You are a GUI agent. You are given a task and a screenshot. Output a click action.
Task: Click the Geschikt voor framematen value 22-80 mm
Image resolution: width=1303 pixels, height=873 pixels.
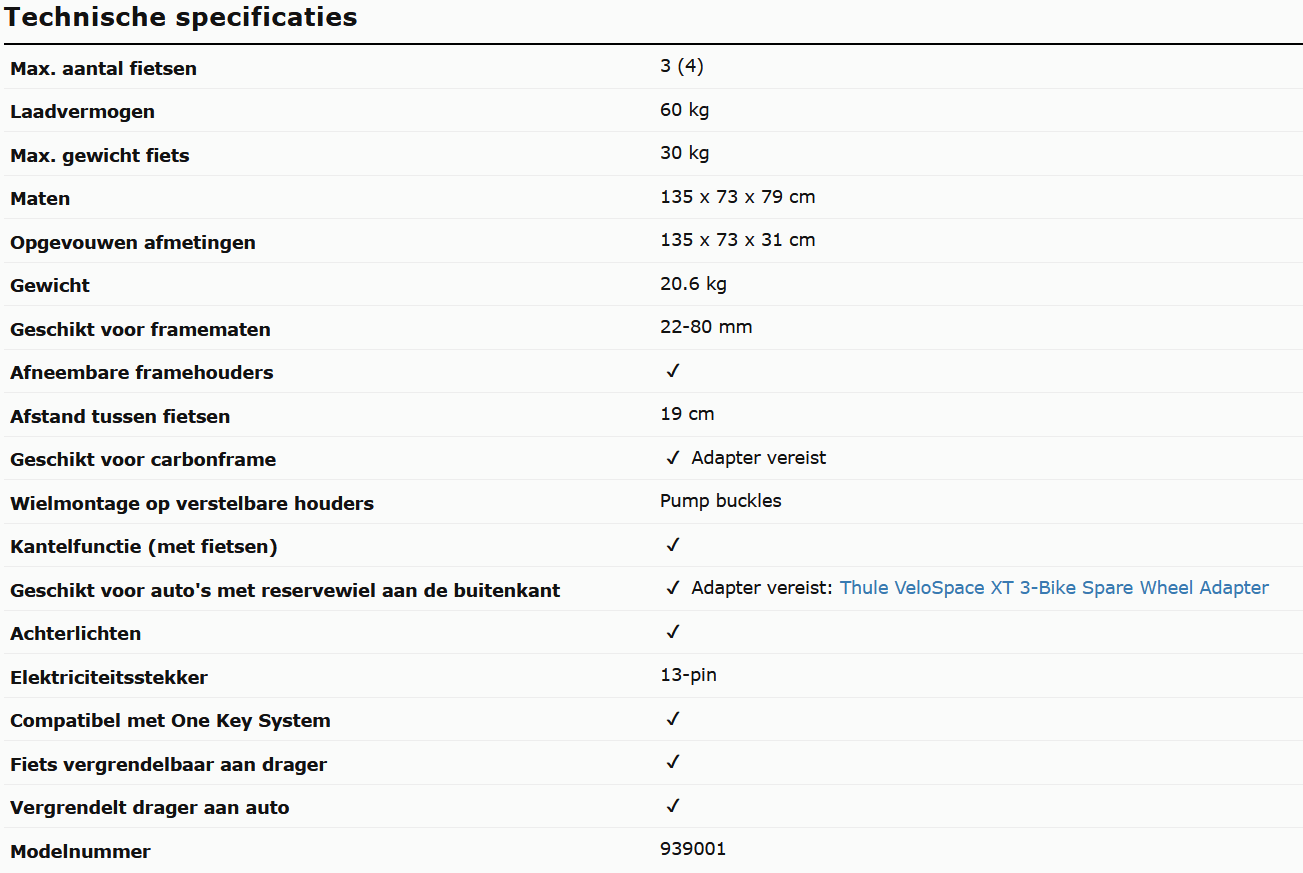tap(706, 327)
